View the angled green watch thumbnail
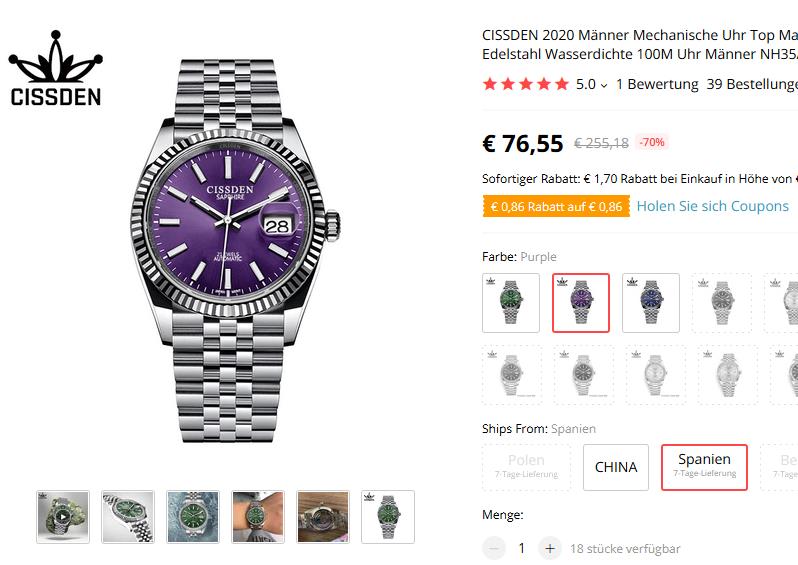 pos(128,517)
